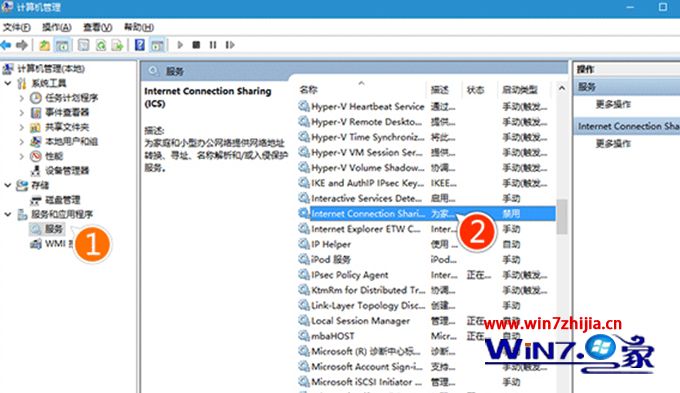Image resolution: width=680 pixels, height=393 pixels.
Task: Select the mbaHOST service row
Action: (426, 336)
